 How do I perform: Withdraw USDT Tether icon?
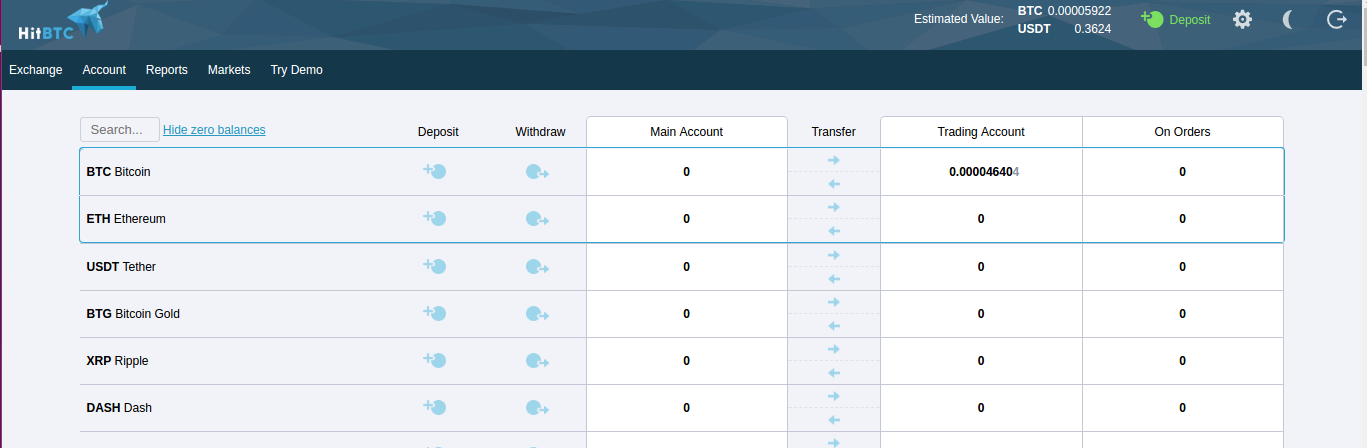(537, 267)
